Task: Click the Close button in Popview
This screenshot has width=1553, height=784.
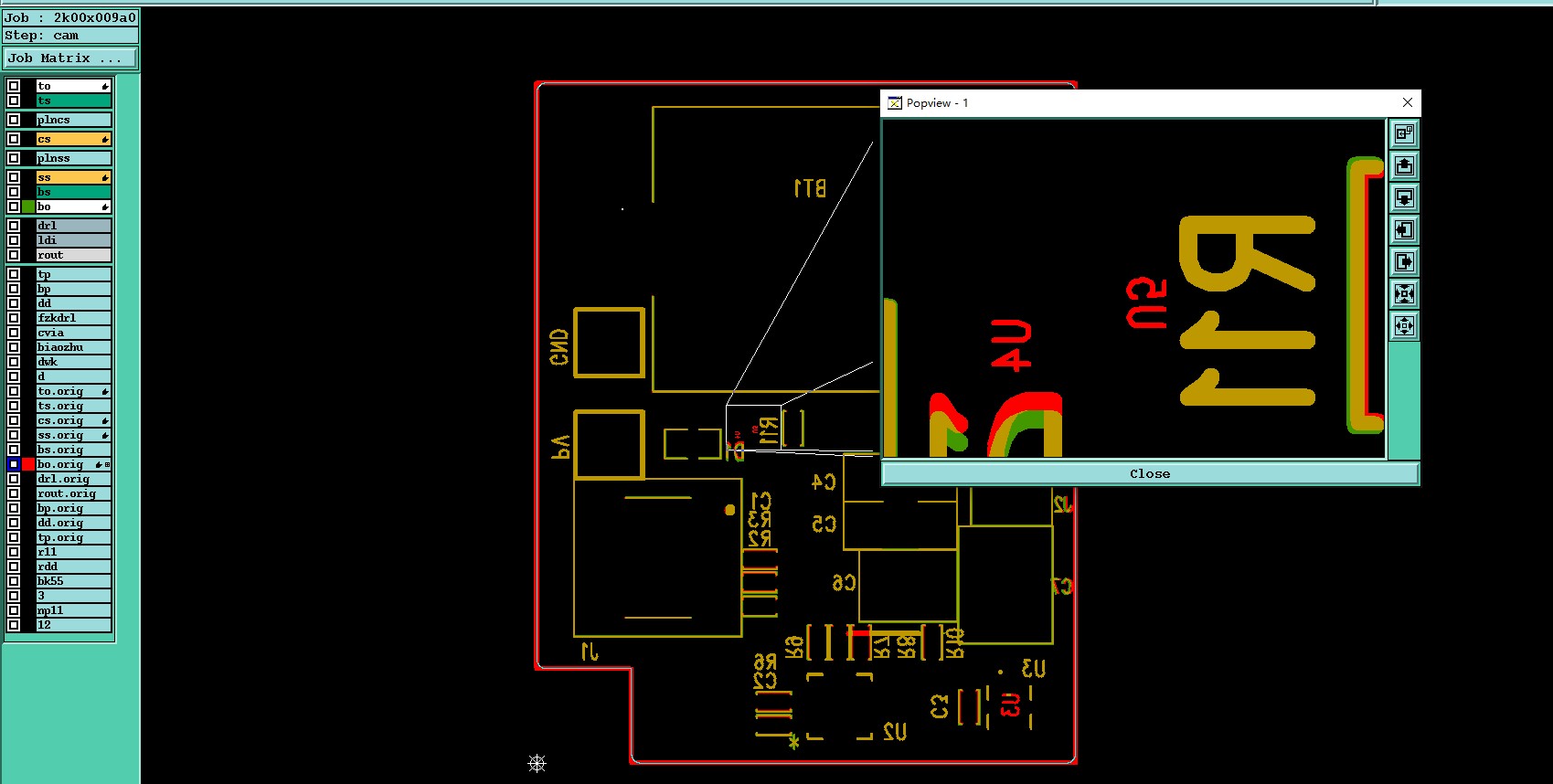Action: 1150,473
